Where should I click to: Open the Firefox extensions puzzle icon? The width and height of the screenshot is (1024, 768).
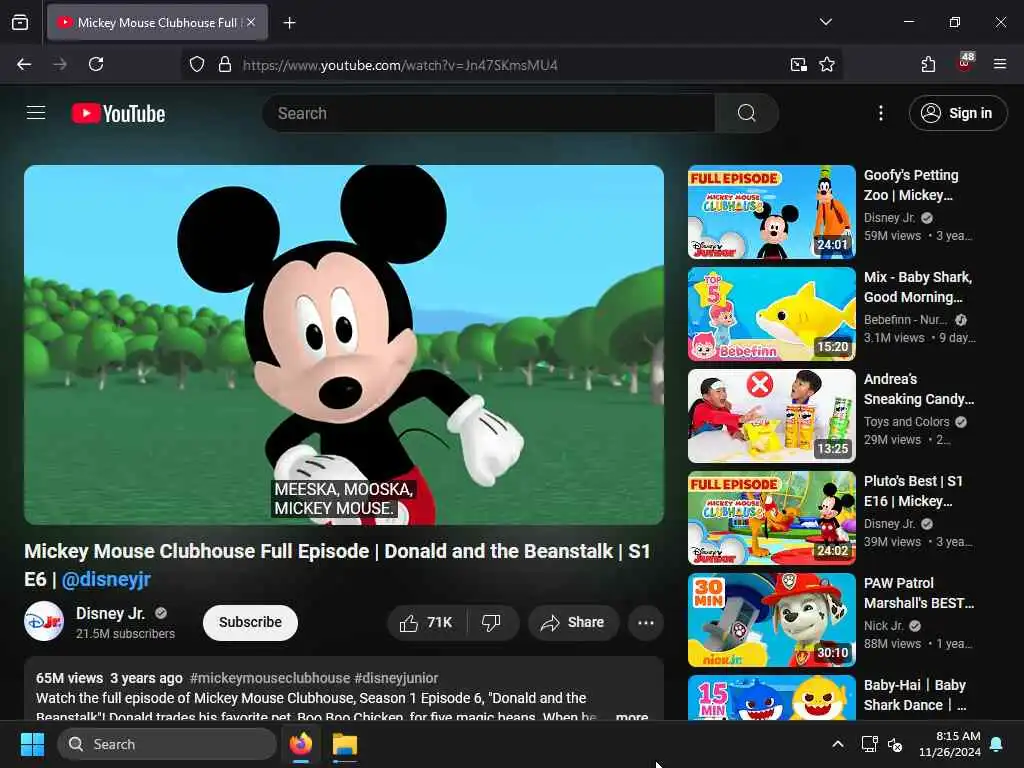[x=928, y=64]
